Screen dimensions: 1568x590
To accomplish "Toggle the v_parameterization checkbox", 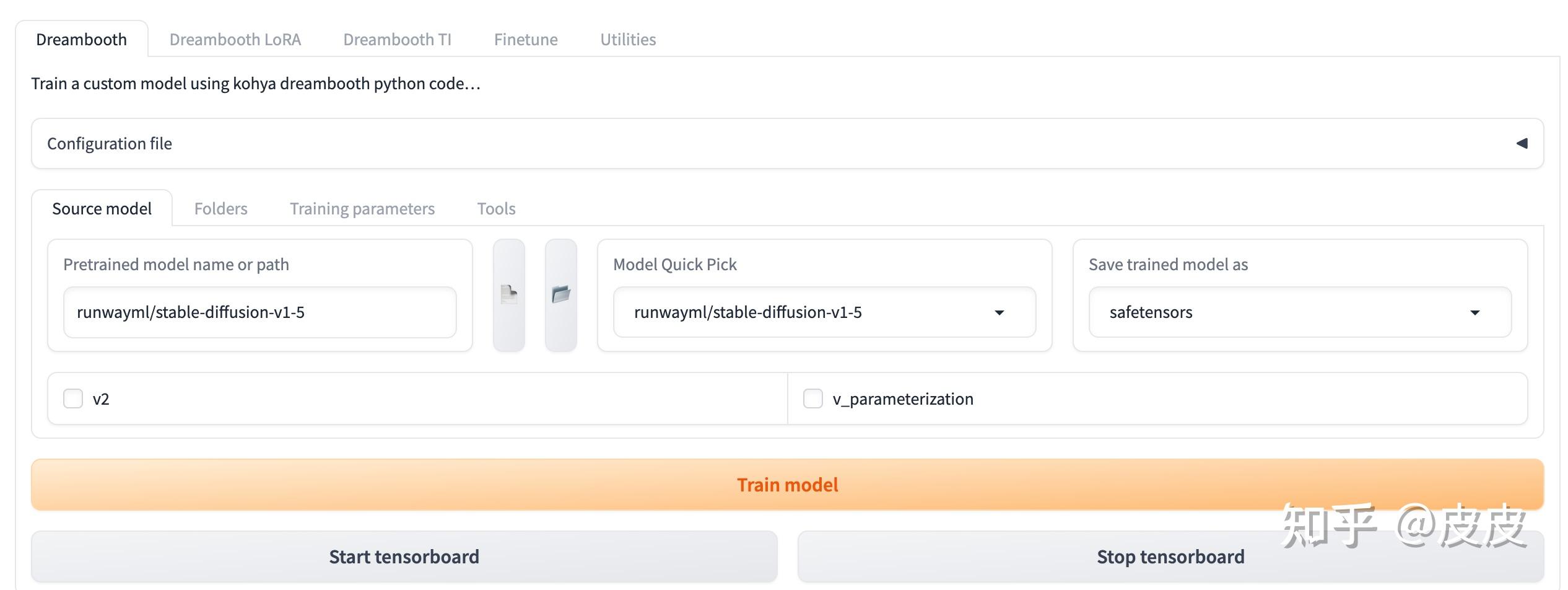I will pyautogui.click(x=812, y=398).
